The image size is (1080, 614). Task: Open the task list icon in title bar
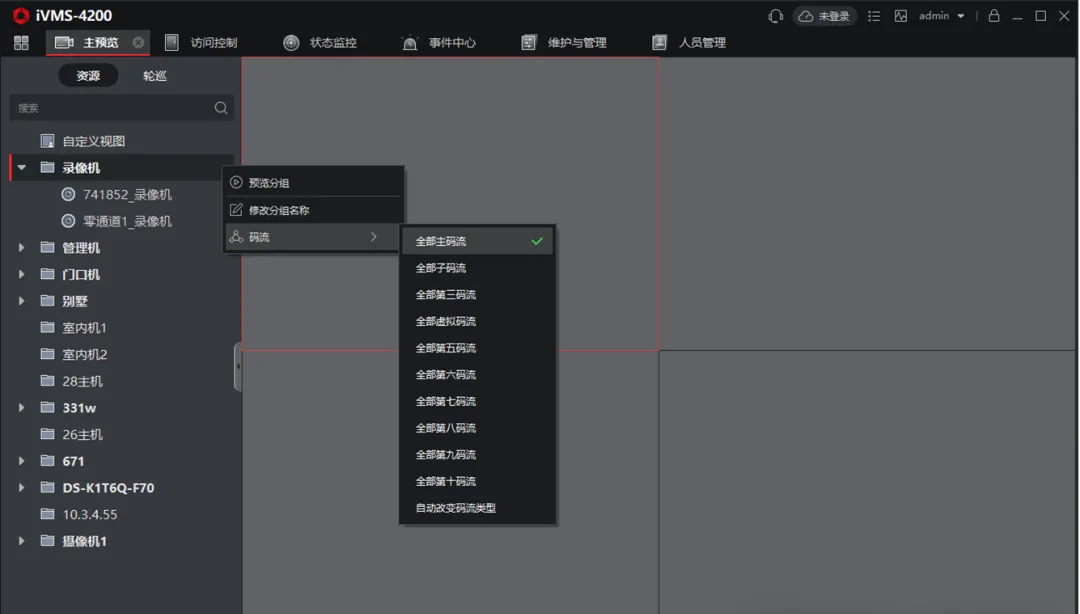(x=874, y=16)
